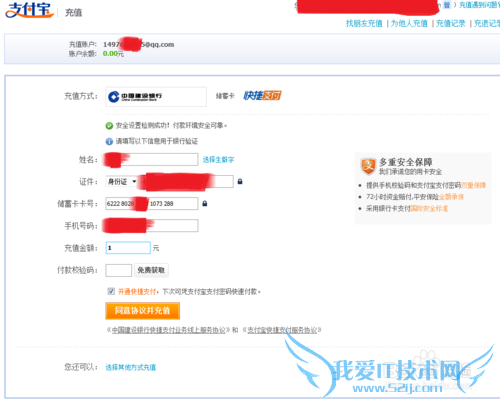Click the orange security shield icon
The height and width of the screenshot is (403, 500).
pos(368,166)
